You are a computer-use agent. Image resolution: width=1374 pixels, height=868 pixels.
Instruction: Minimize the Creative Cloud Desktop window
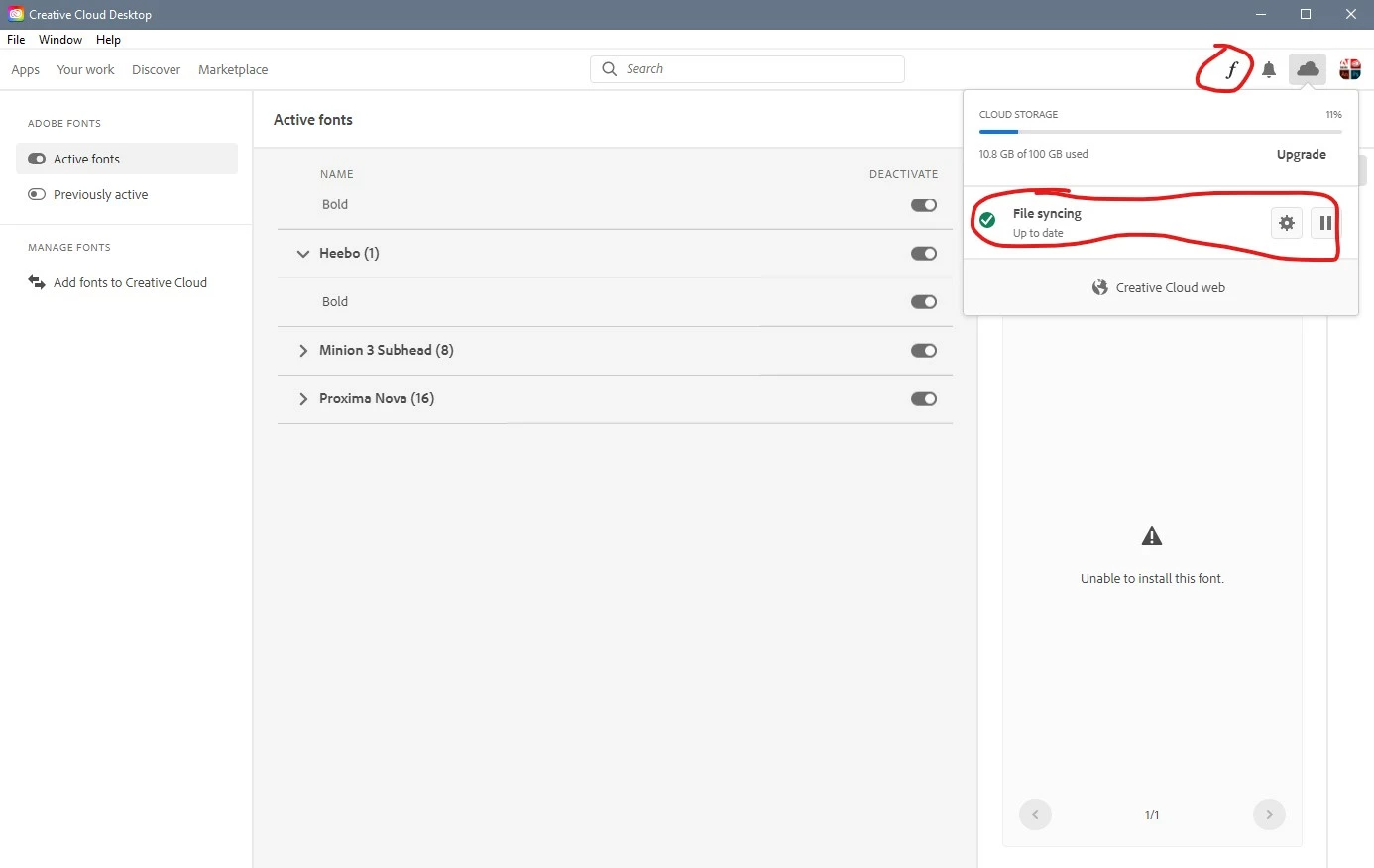(x=1261, y=14)
